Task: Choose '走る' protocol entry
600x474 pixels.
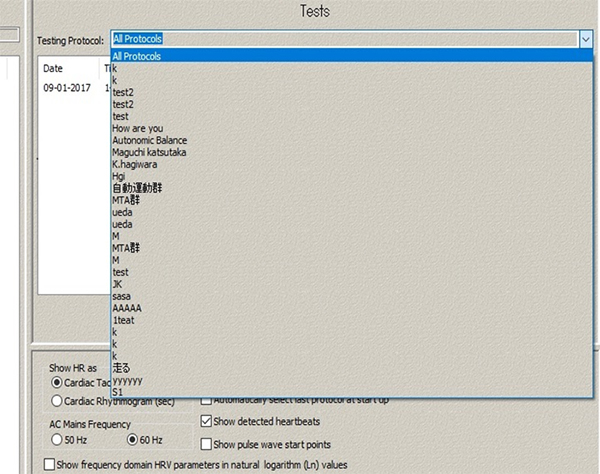Action: coord(121,368)
